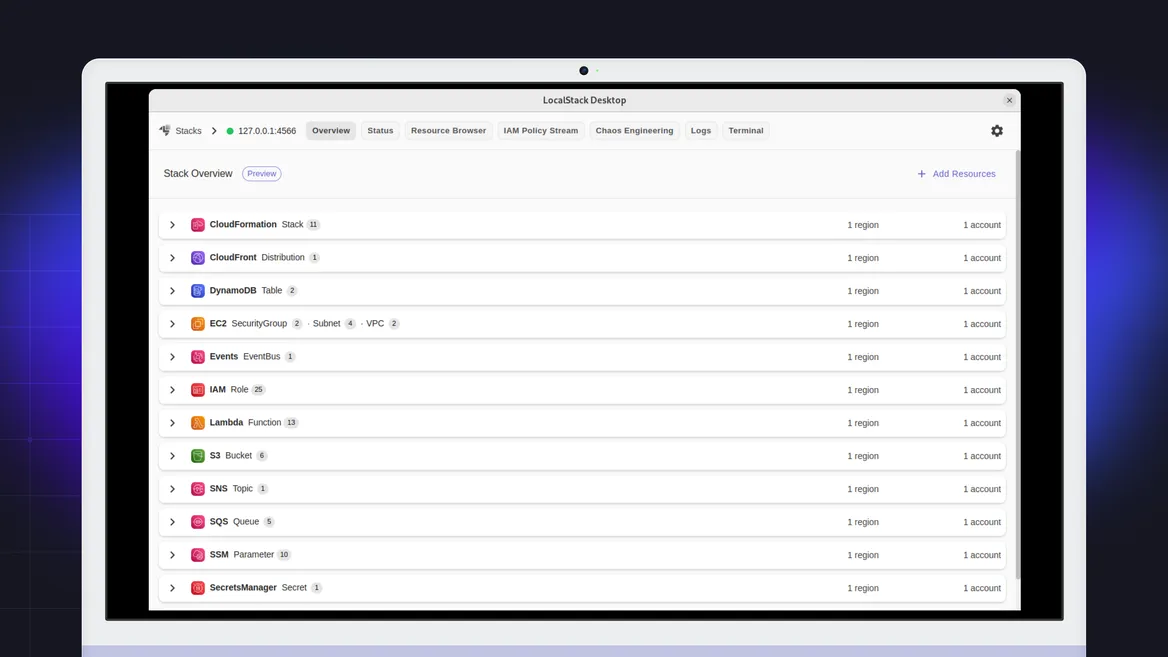Screen dimensions: 1168x657
Task: Open the Chaos Engineering tab
Action: (634, 130)
